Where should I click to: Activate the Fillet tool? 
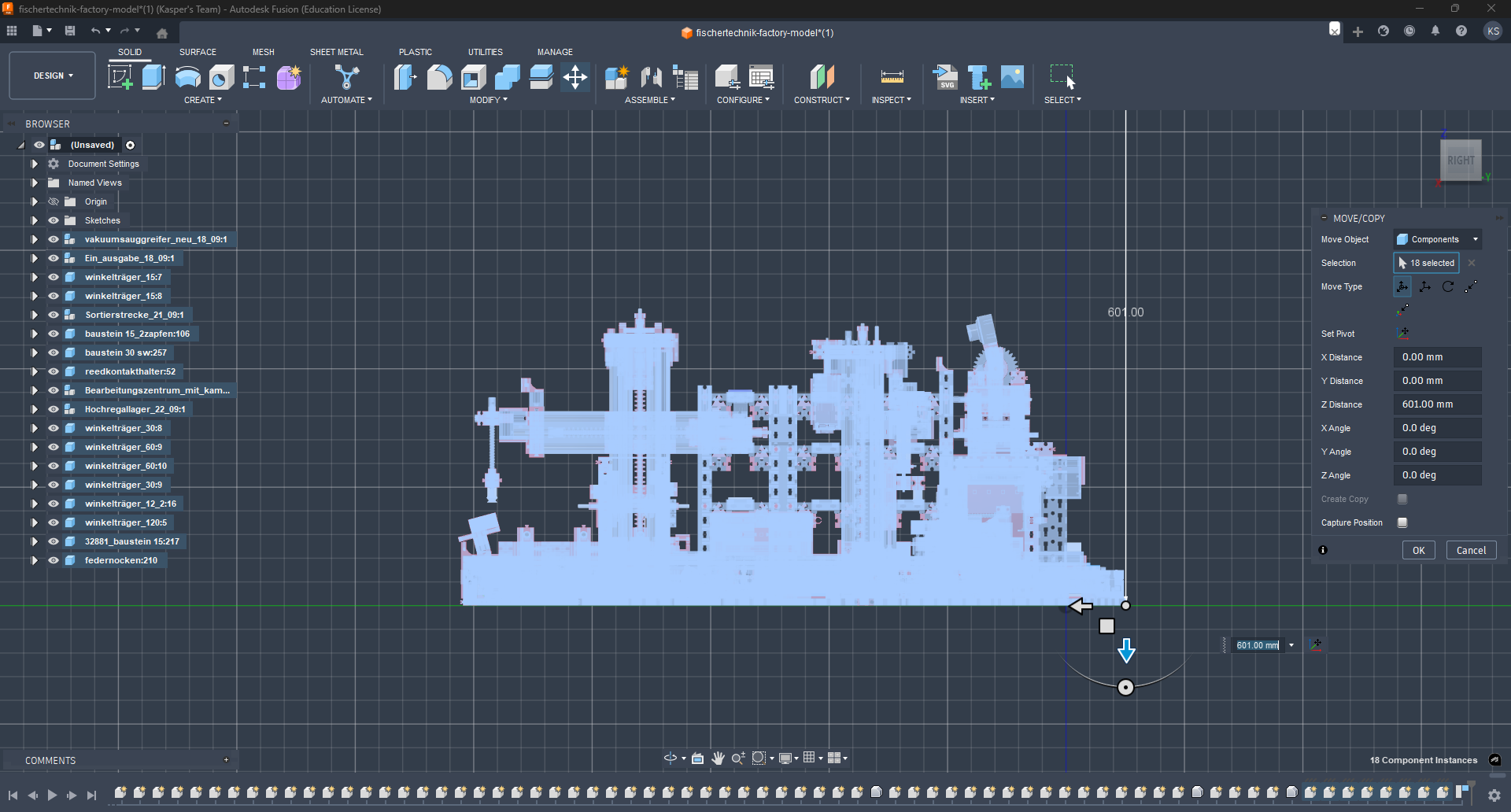(x=439, y=77)
